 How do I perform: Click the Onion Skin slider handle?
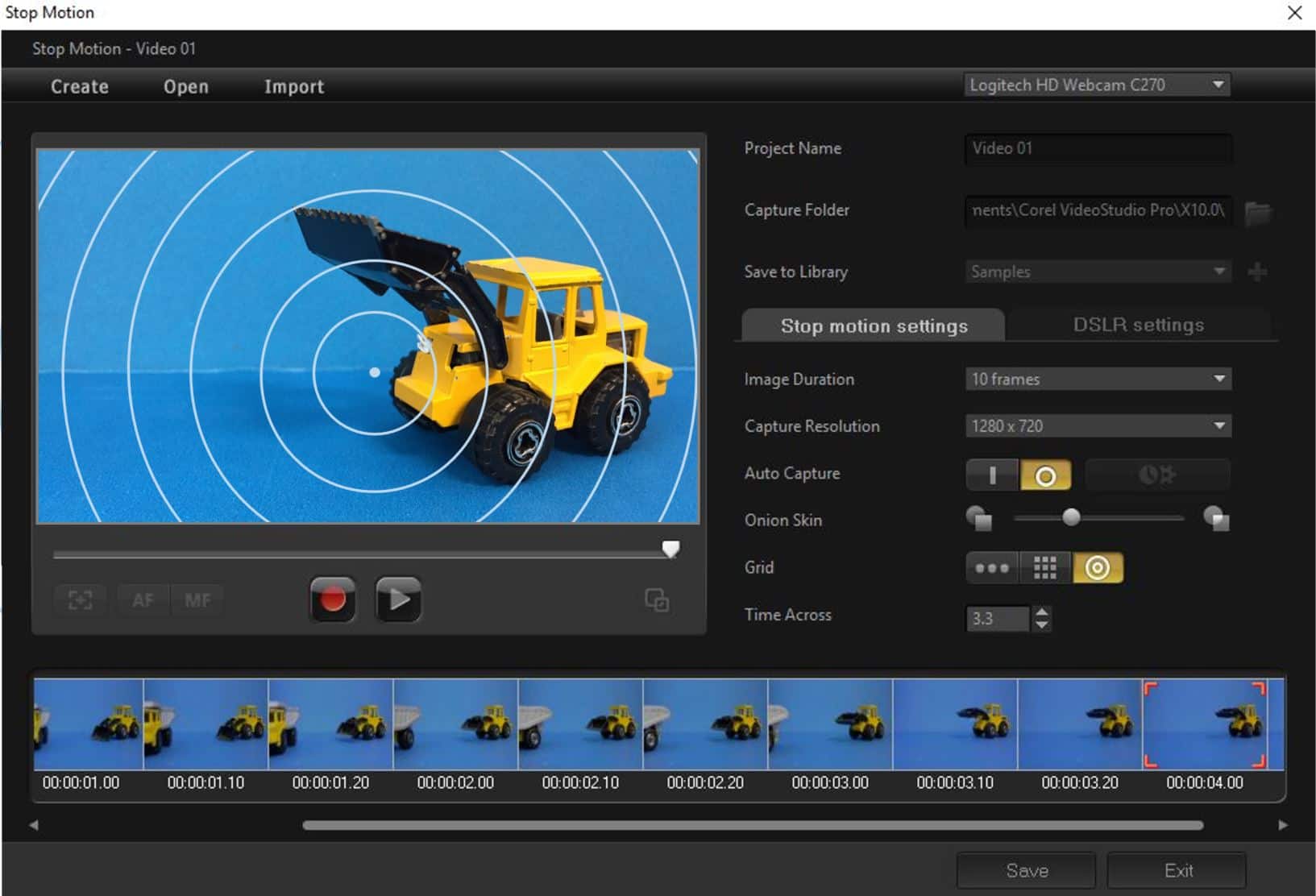coord(1071,517)
